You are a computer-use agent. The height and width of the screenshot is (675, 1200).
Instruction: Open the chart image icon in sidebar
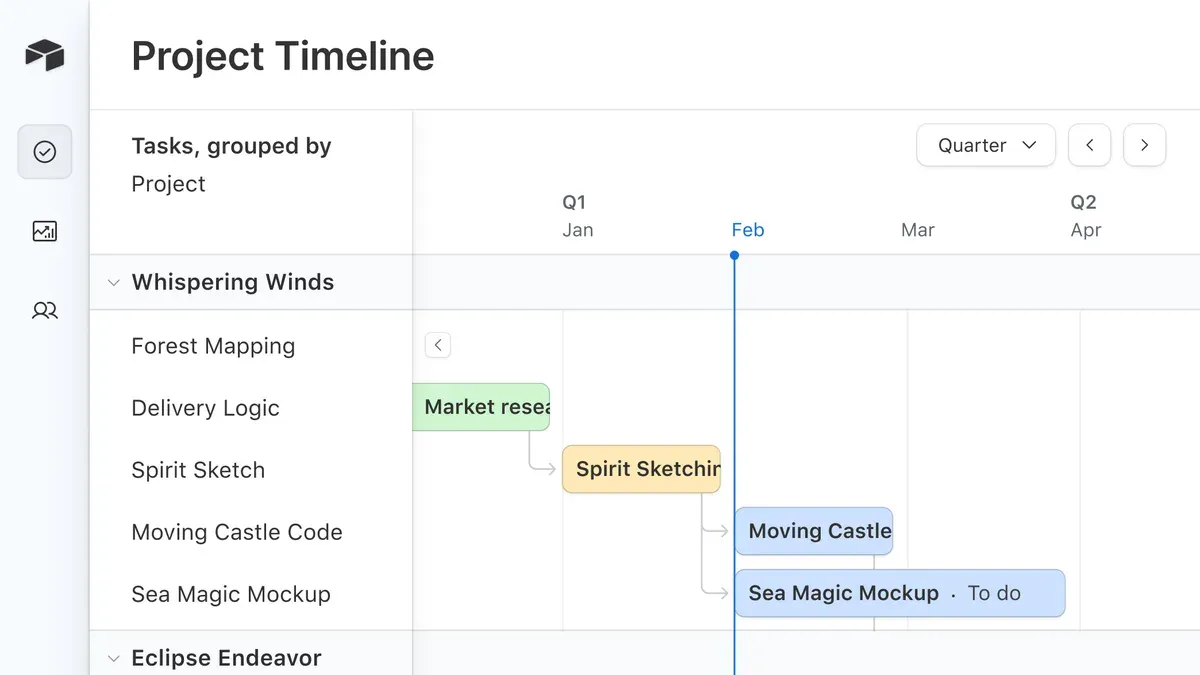coord(45,232)
